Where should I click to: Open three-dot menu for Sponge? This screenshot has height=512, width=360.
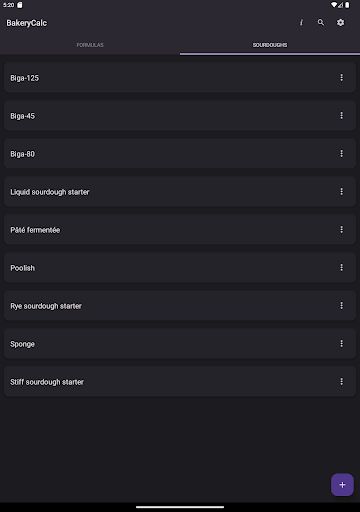341,344
